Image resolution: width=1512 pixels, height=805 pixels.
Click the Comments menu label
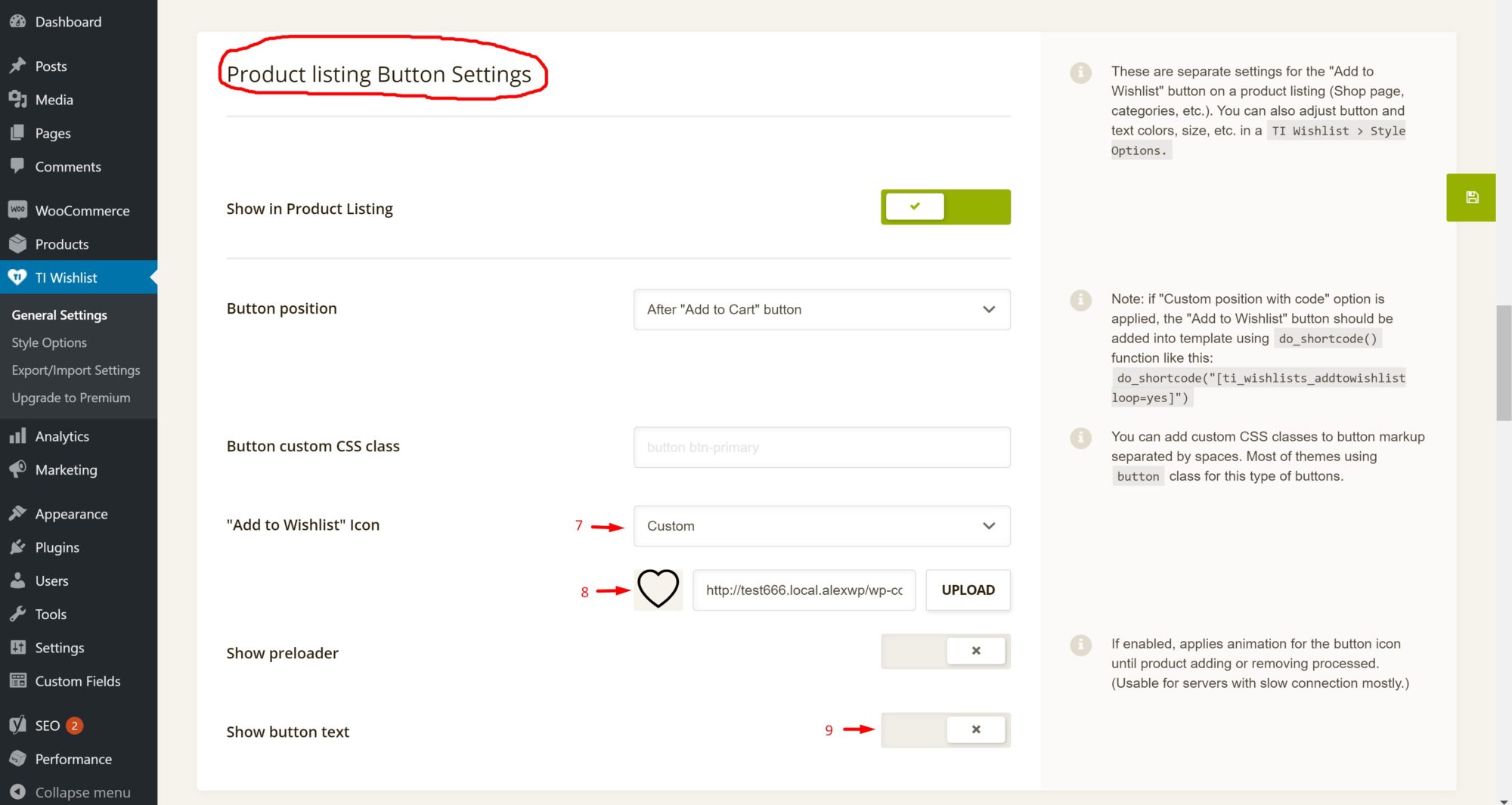point(68,166)
